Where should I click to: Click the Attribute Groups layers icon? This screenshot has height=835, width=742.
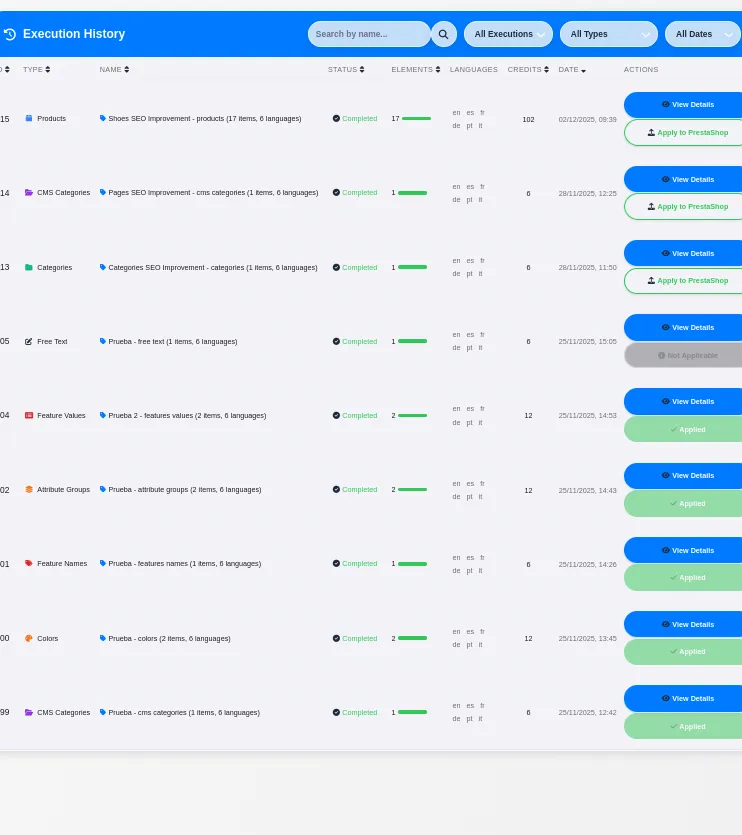pos(29,490)
